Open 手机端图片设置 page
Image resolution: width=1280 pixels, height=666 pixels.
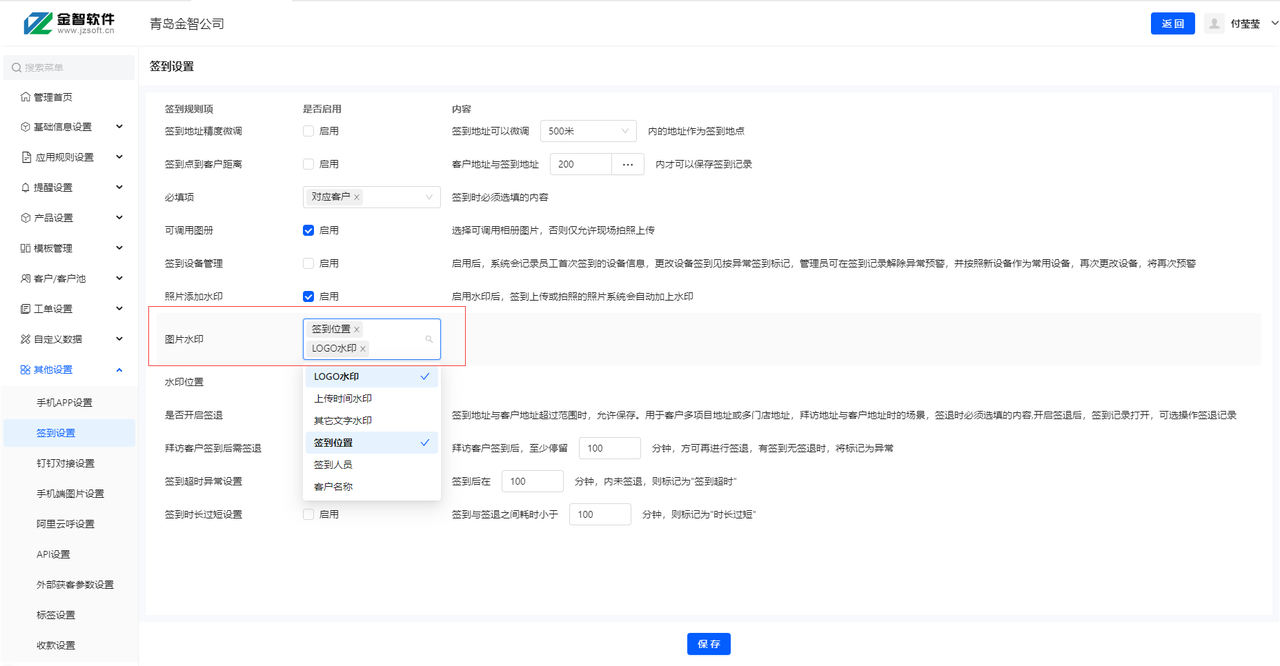pyautogui.click(x=70, y=493)
